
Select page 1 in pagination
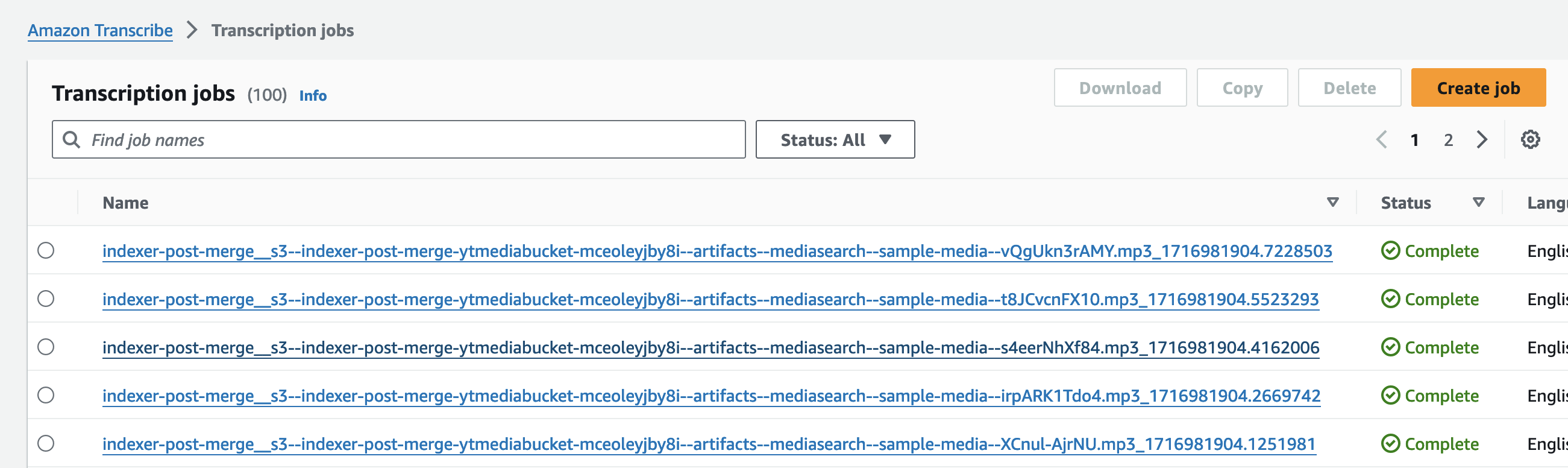point(1414,140)
